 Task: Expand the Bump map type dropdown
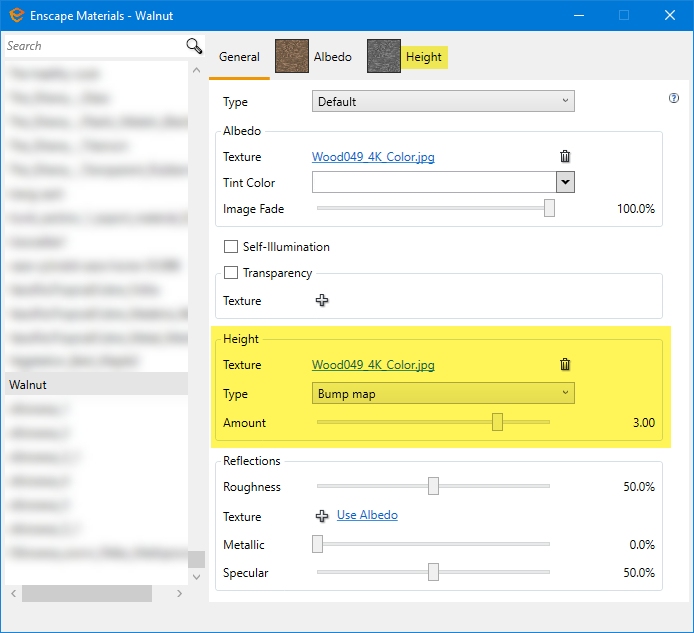pos(443,393)
